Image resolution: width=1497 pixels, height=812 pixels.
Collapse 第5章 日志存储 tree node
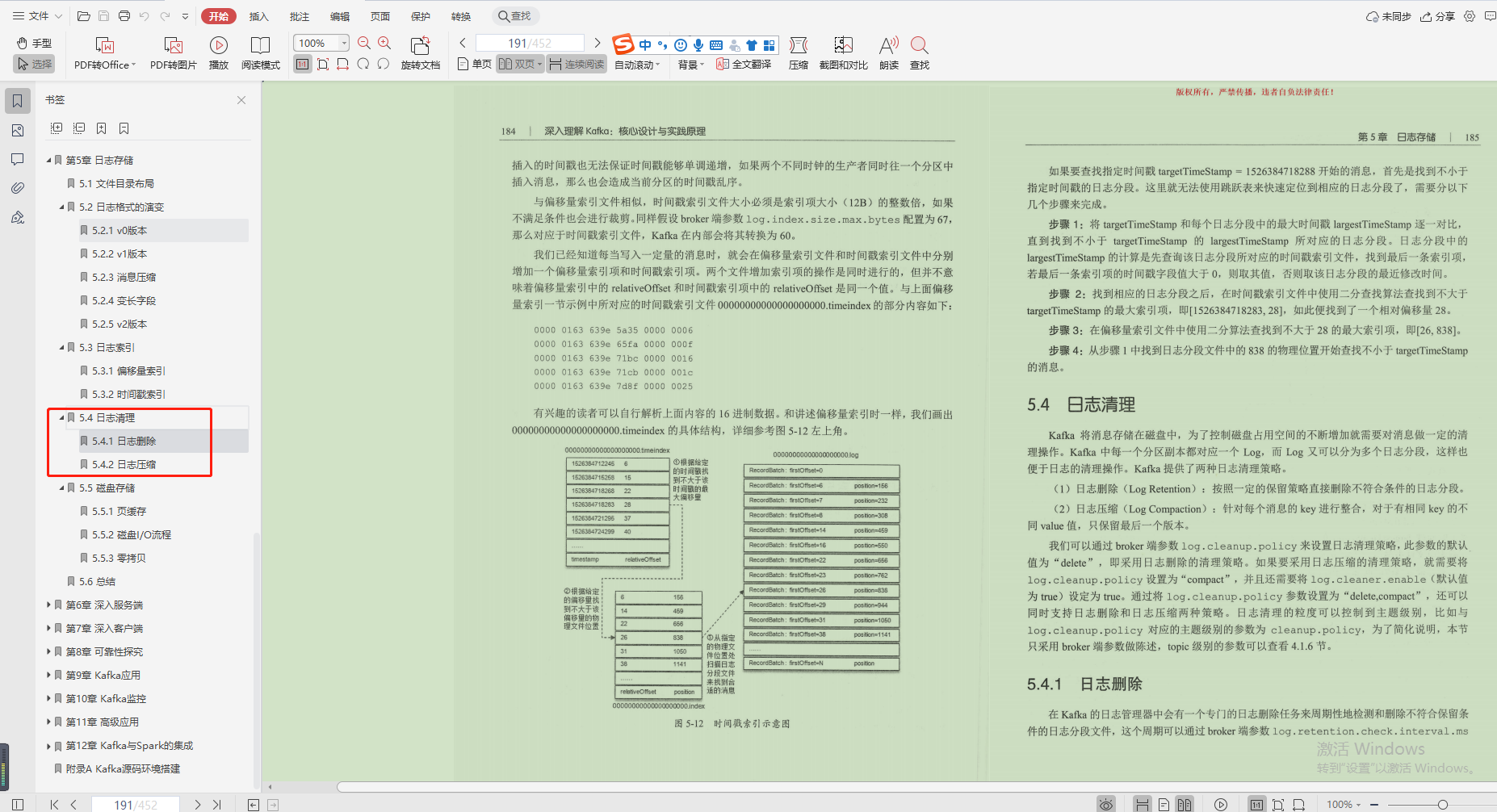(48, 161)
